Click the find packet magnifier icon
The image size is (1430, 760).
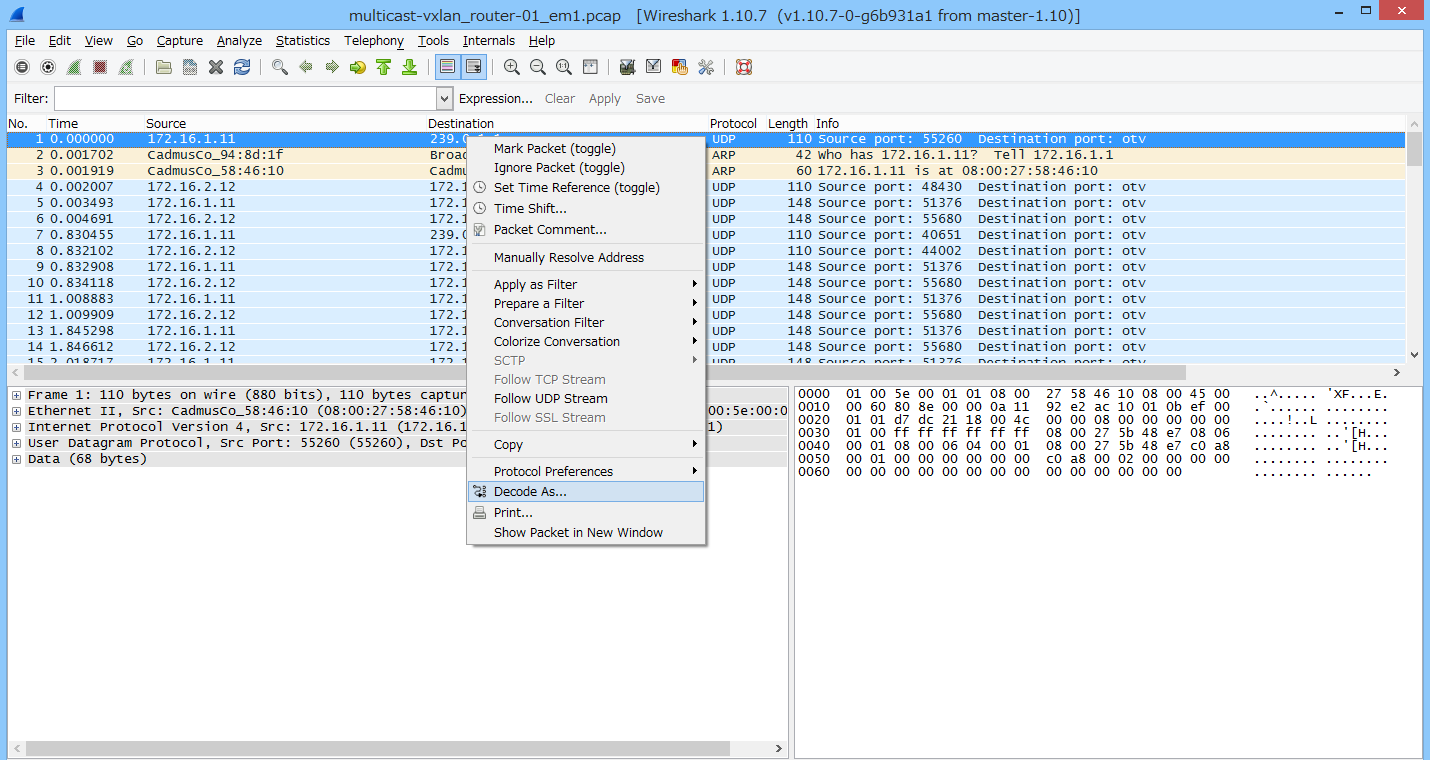coord(280,67)
